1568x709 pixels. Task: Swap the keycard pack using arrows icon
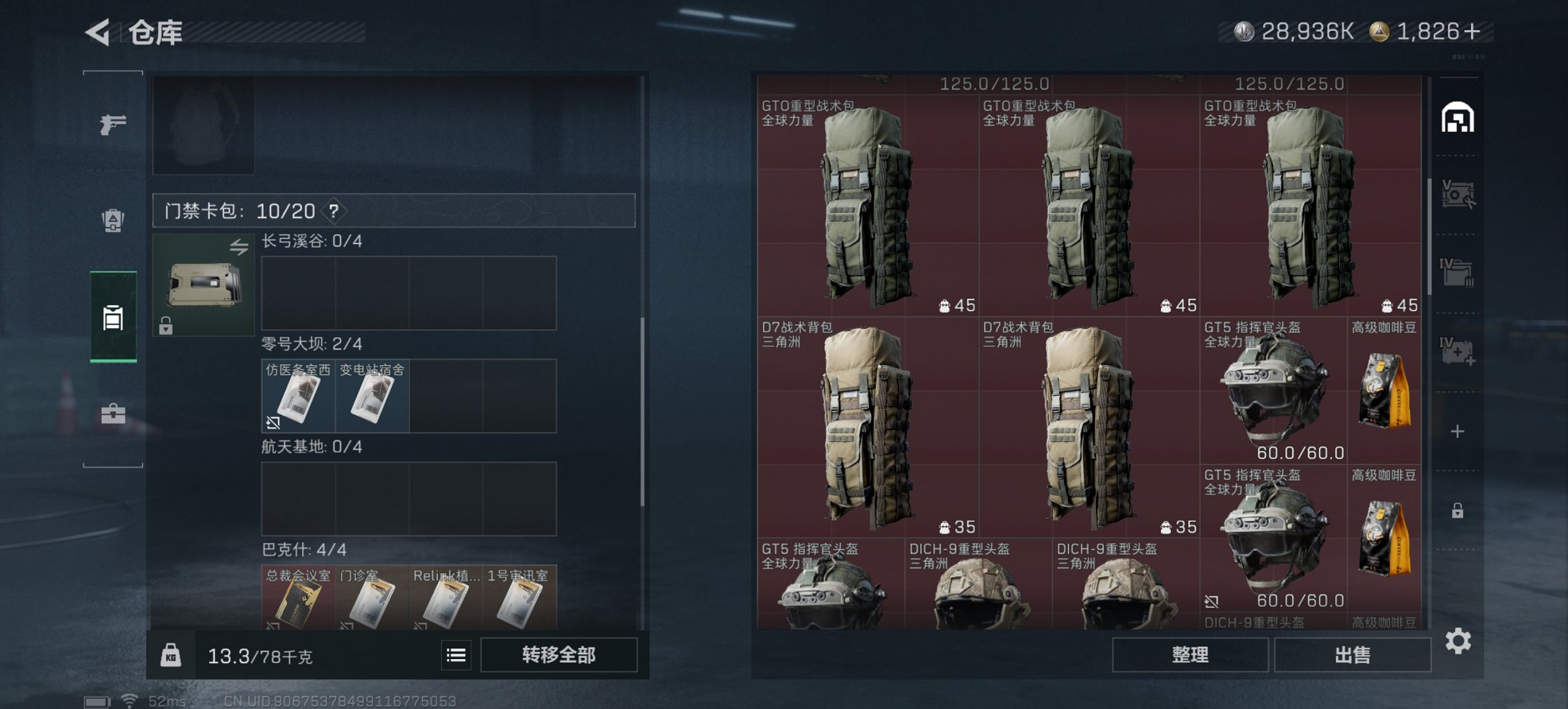(238, 246)
